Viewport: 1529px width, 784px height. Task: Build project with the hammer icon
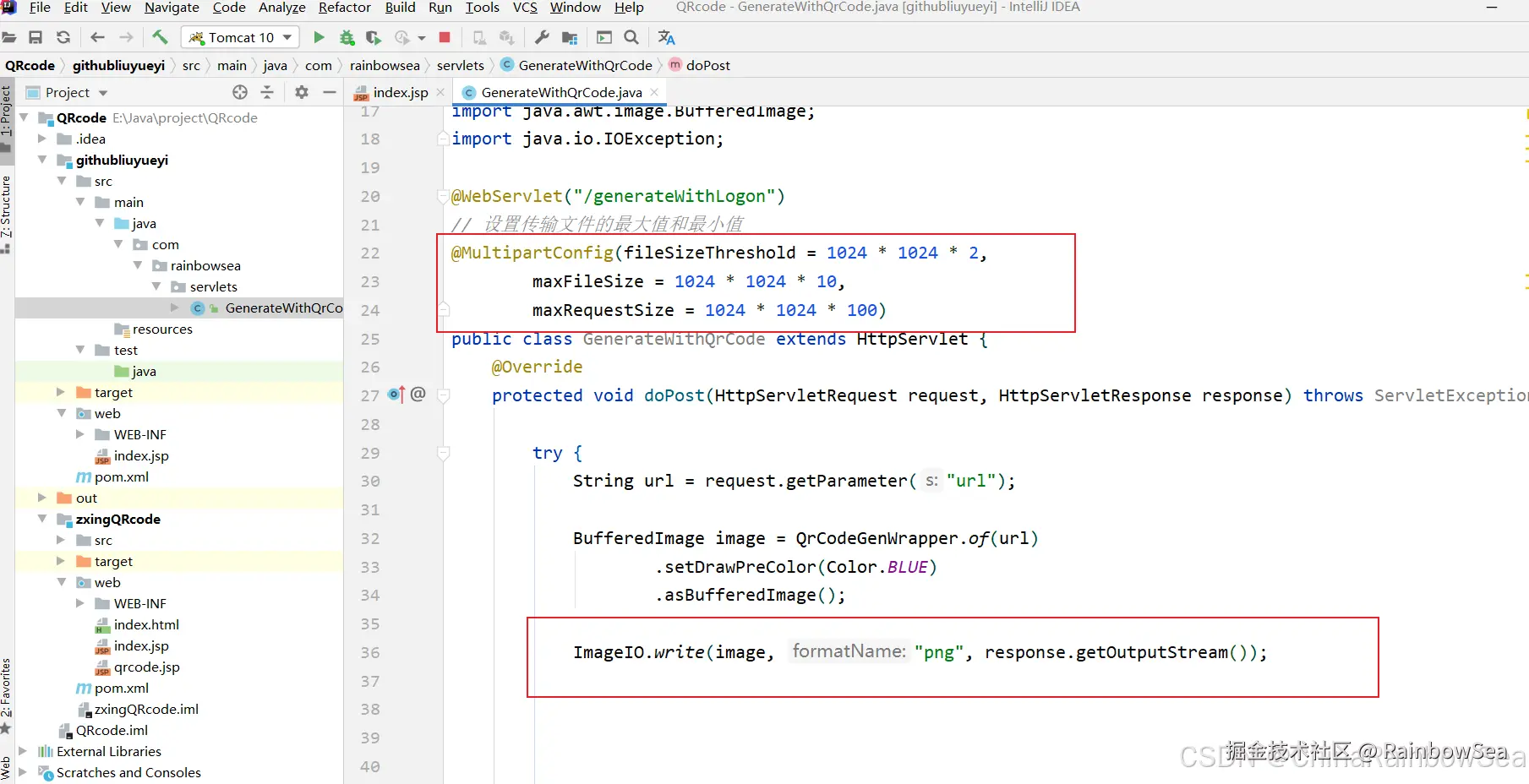(160, 37)
